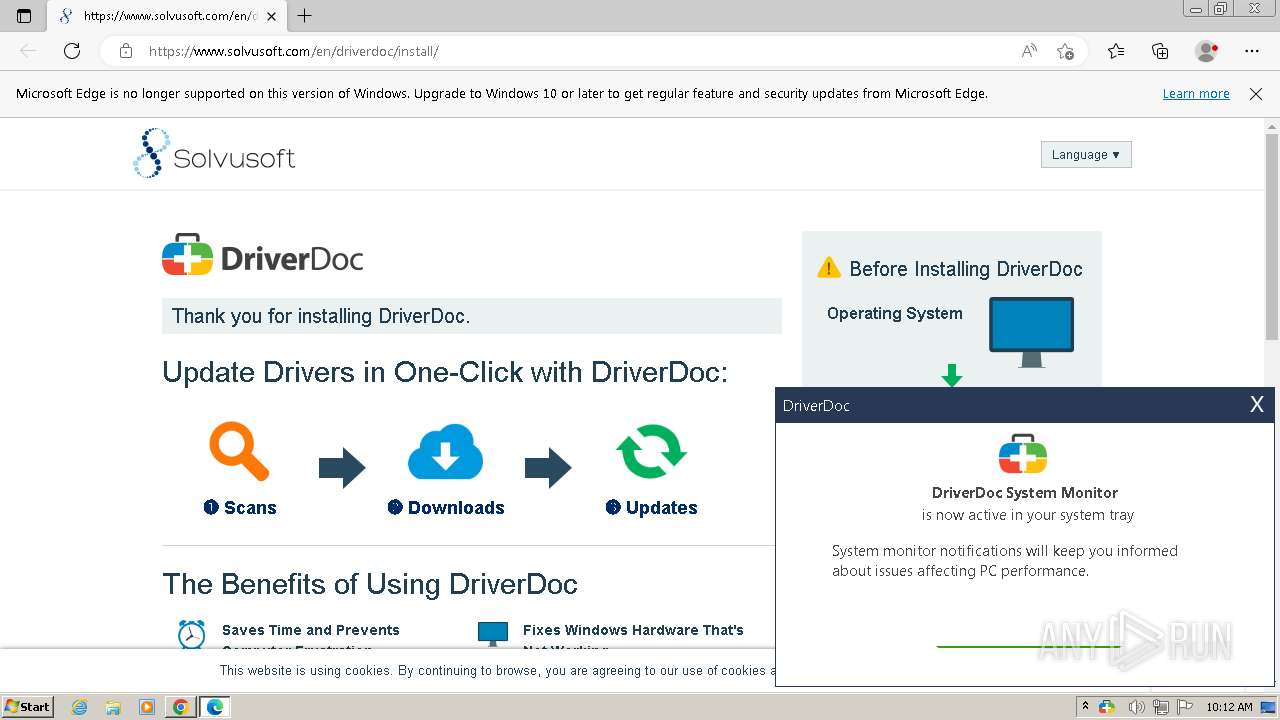Click the green progress bar in popup
Image resolution: width=1280 pixels, height=720 pixels.
click(x=1027, y=647)
